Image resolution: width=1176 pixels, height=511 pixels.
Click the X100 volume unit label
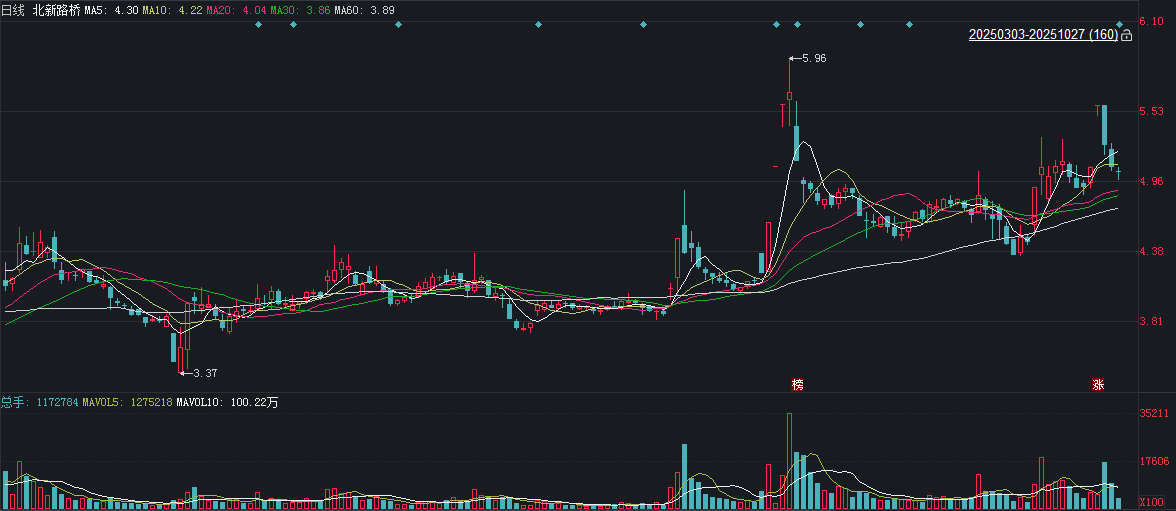pos(1151,501)
